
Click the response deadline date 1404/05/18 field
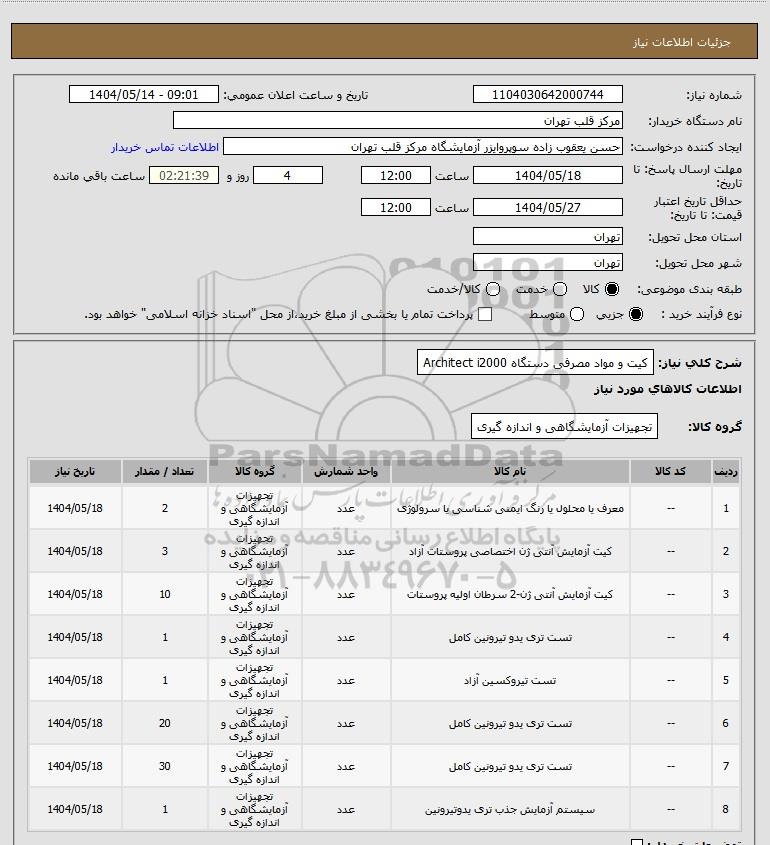(547, 175)
